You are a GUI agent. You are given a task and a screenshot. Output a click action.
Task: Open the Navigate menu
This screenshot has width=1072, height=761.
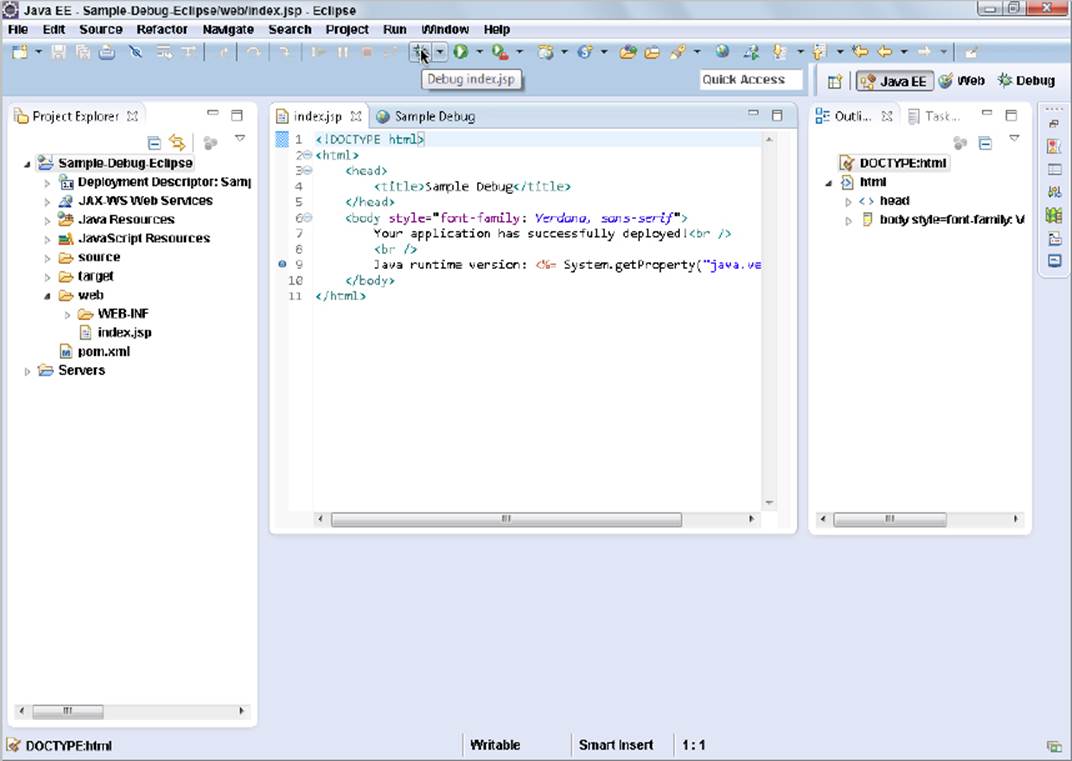click(x=228, y=29)
